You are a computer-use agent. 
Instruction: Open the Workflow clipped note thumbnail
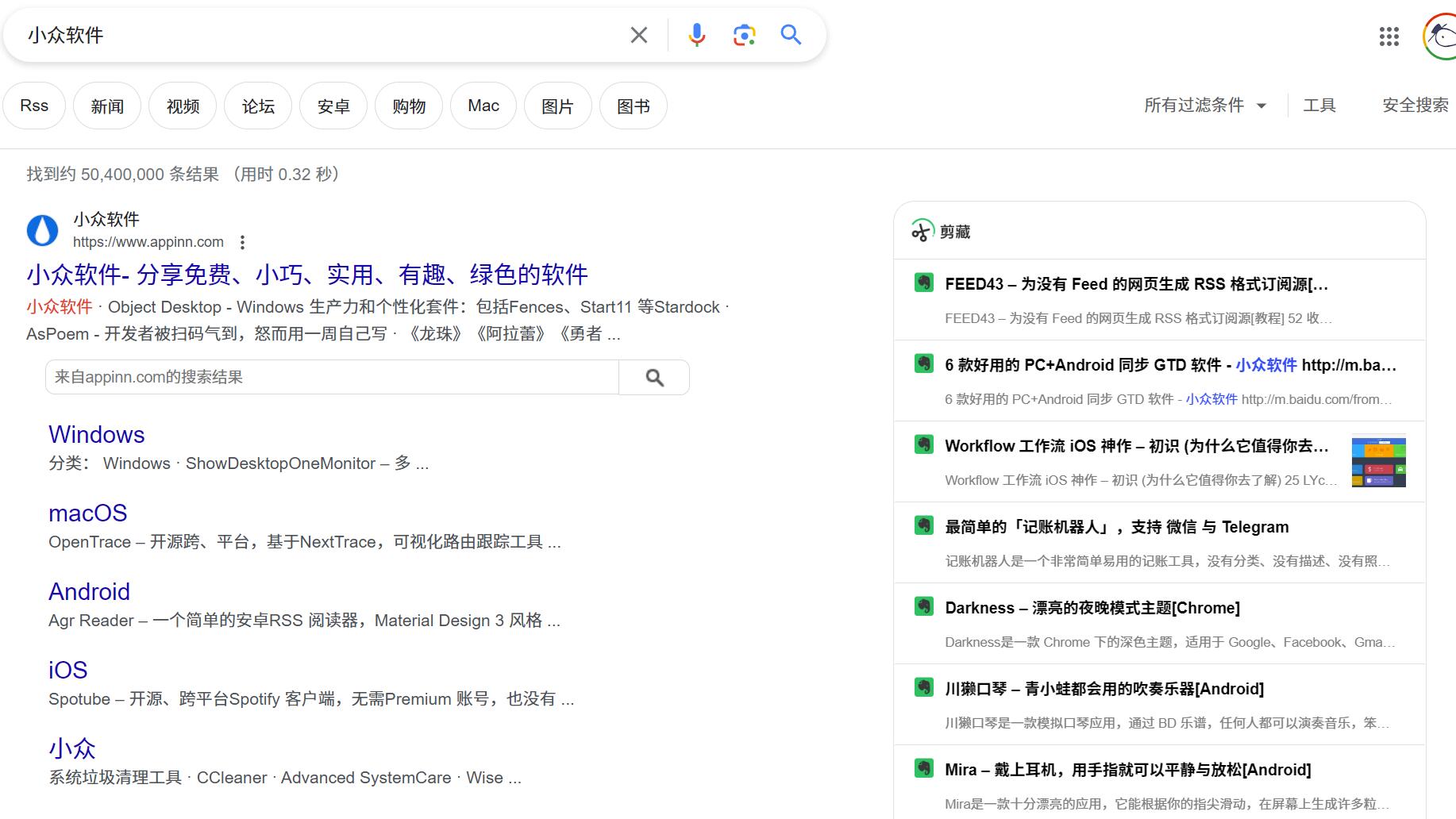click(x=1378, y=462)
